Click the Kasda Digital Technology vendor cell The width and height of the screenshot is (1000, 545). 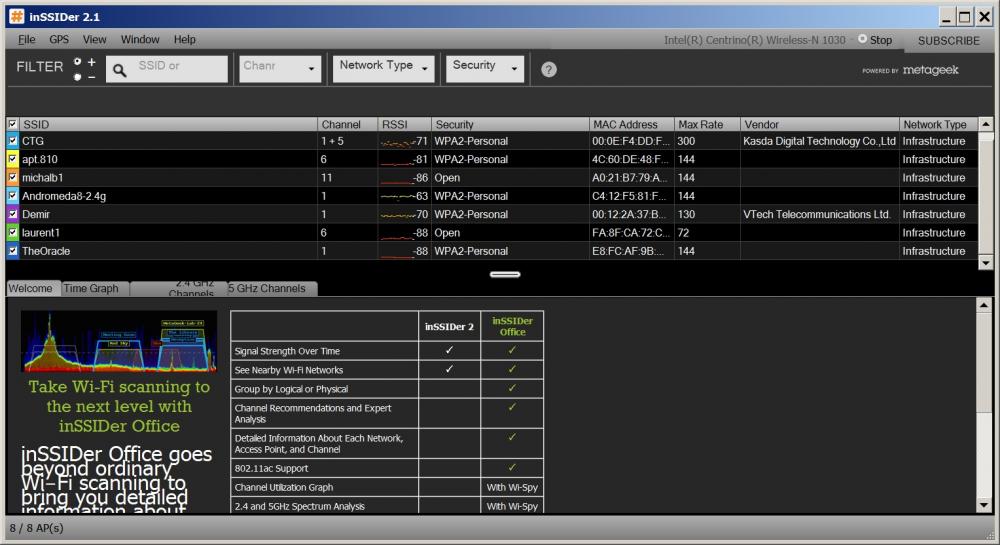click(x=819, y=141)
